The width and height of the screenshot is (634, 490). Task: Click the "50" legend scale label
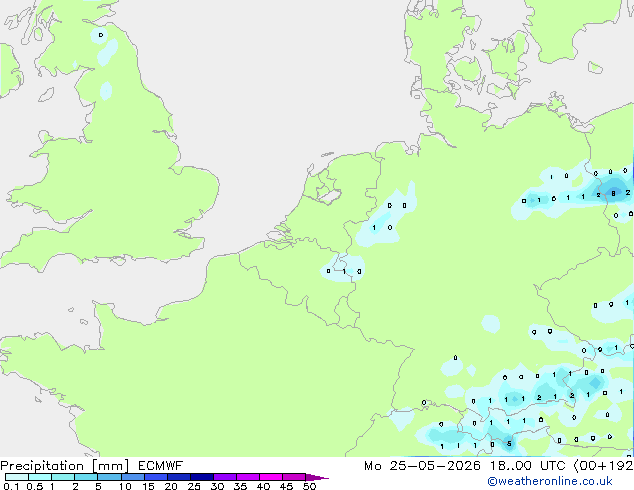pyautogui.click(x=309, y=486)
